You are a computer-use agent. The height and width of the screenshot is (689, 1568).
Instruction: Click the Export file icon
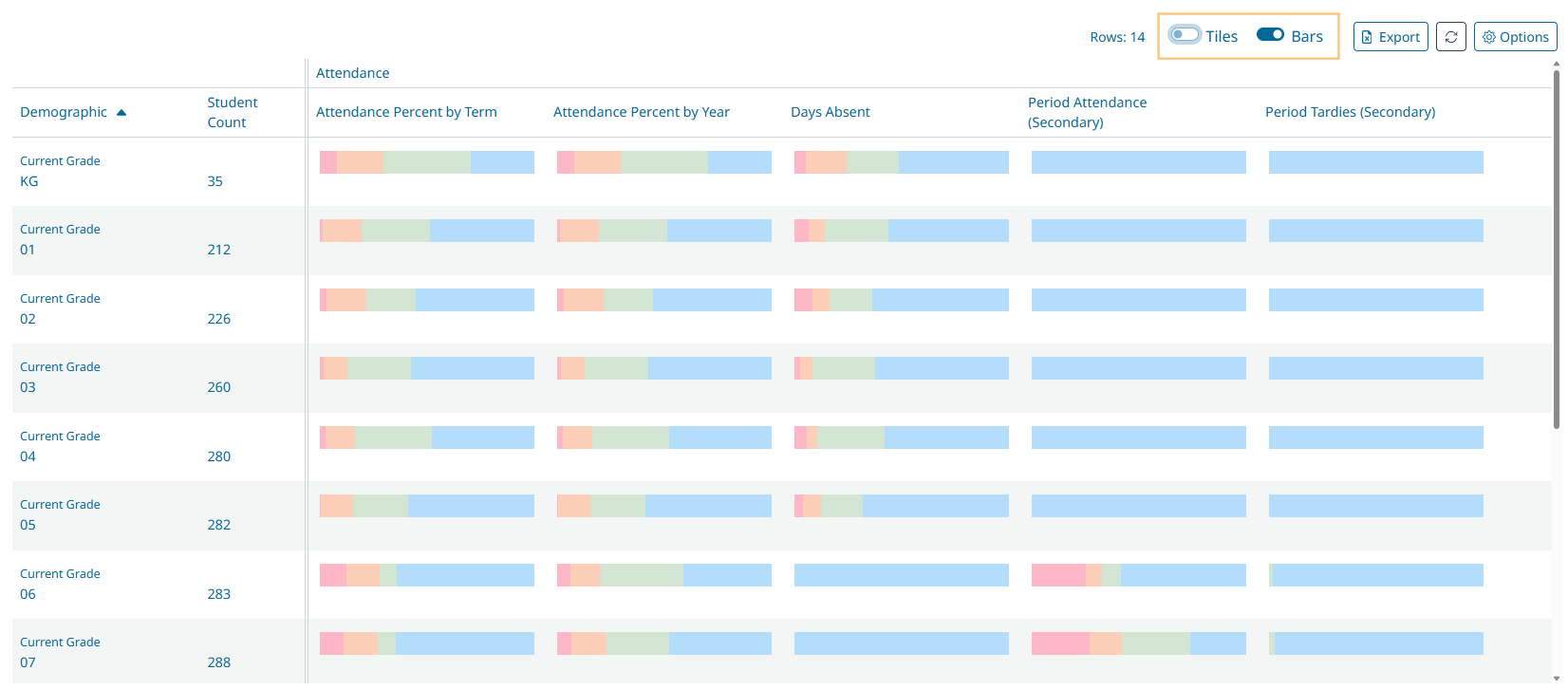coord(1367,37)
